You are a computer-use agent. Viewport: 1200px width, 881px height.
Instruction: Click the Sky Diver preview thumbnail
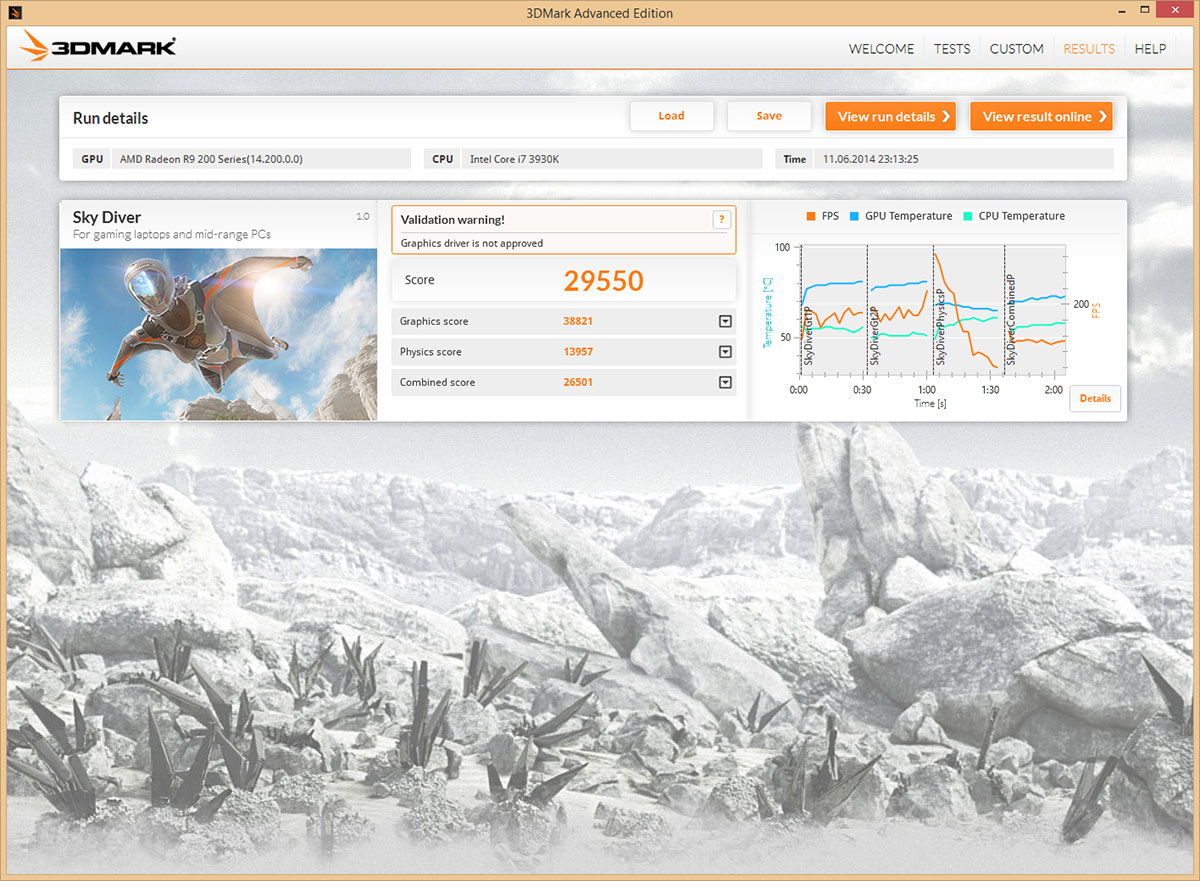click(219, 334)
